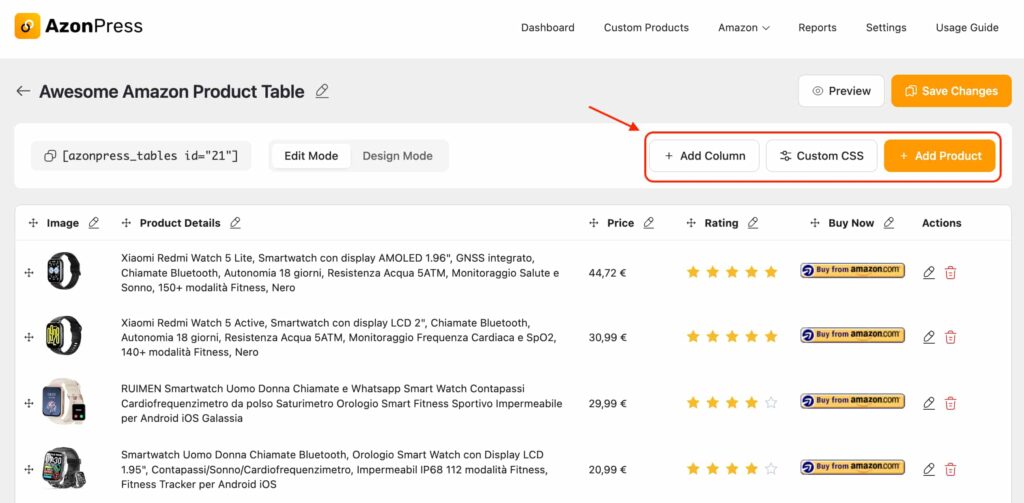The width and height of the screenshot is (1024, 503).
Task: Open the Usage Guide
Action: click(x=967, y=27)
